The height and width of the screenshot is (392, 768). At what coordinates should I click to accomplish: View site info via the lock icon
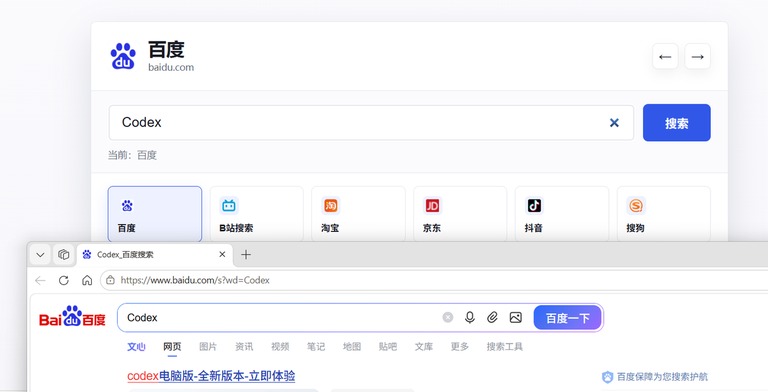point(110,280)
